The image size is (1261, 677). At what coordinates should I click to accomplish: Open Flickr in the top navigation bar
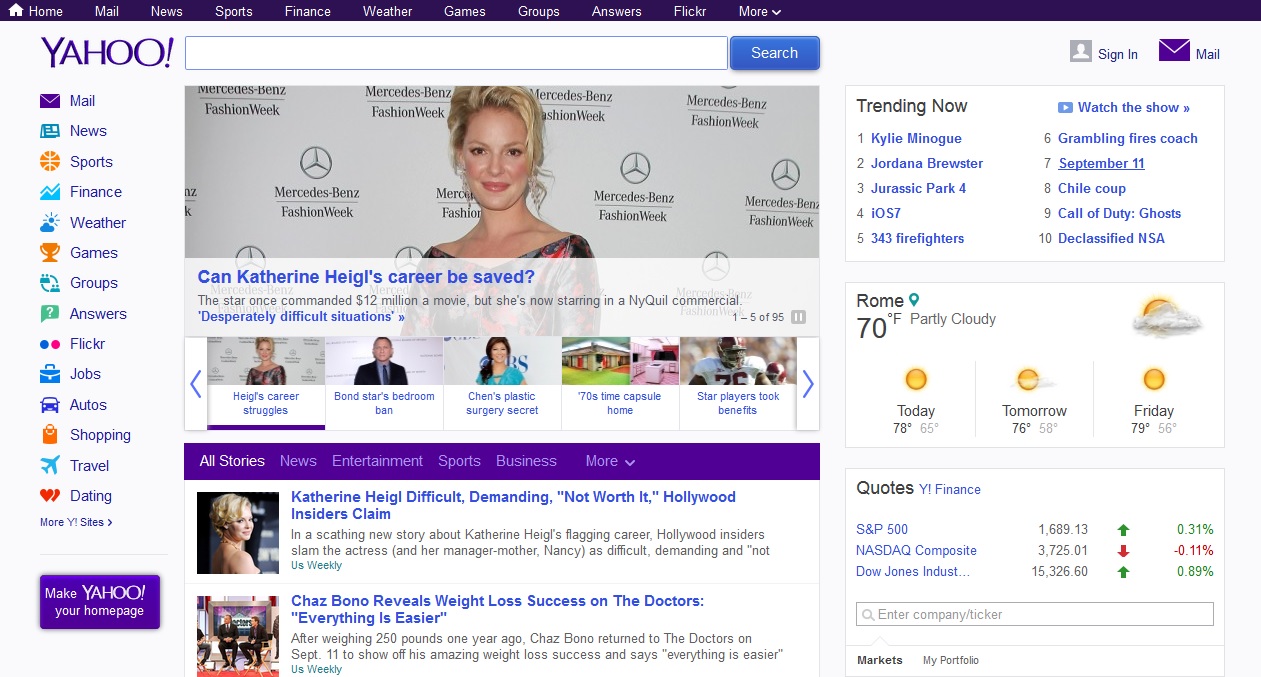point(690,11)
